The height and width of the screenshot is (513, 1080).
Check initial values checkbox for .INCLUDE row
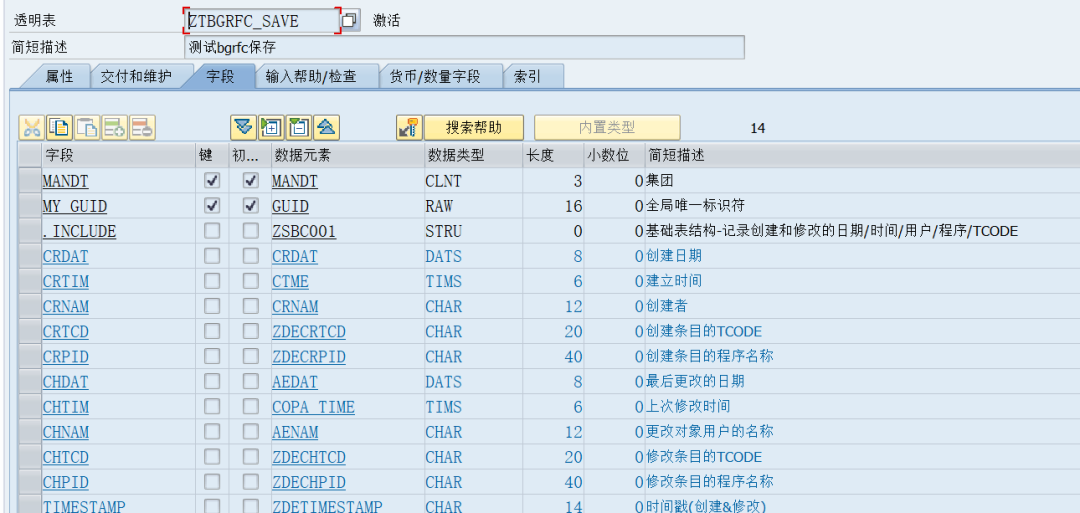click(x=251, y=231)
